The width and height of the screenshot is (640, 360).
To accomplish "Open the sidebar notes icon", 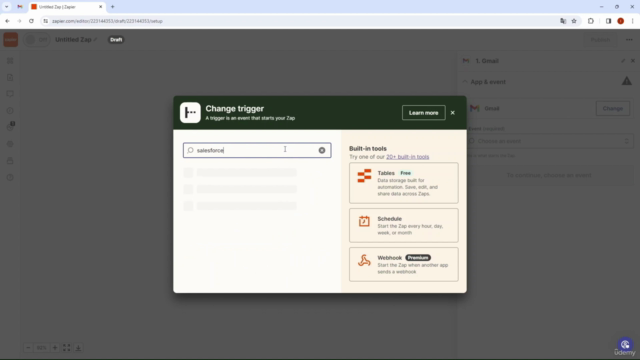I will click(x=10, y=78).
